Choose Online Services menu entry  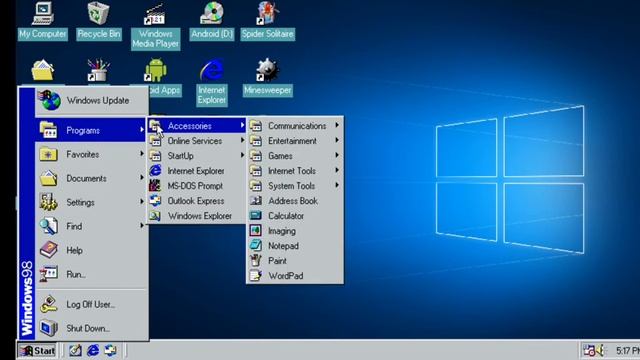click(197, 141)
